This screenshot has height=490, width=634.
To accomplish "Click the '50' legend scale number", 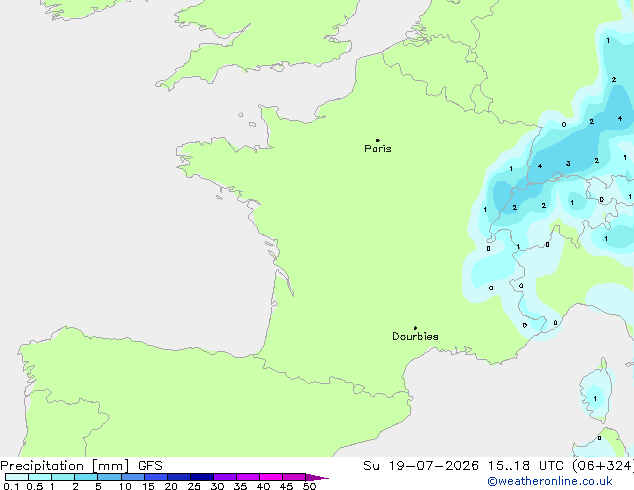I will pos(309,486).
